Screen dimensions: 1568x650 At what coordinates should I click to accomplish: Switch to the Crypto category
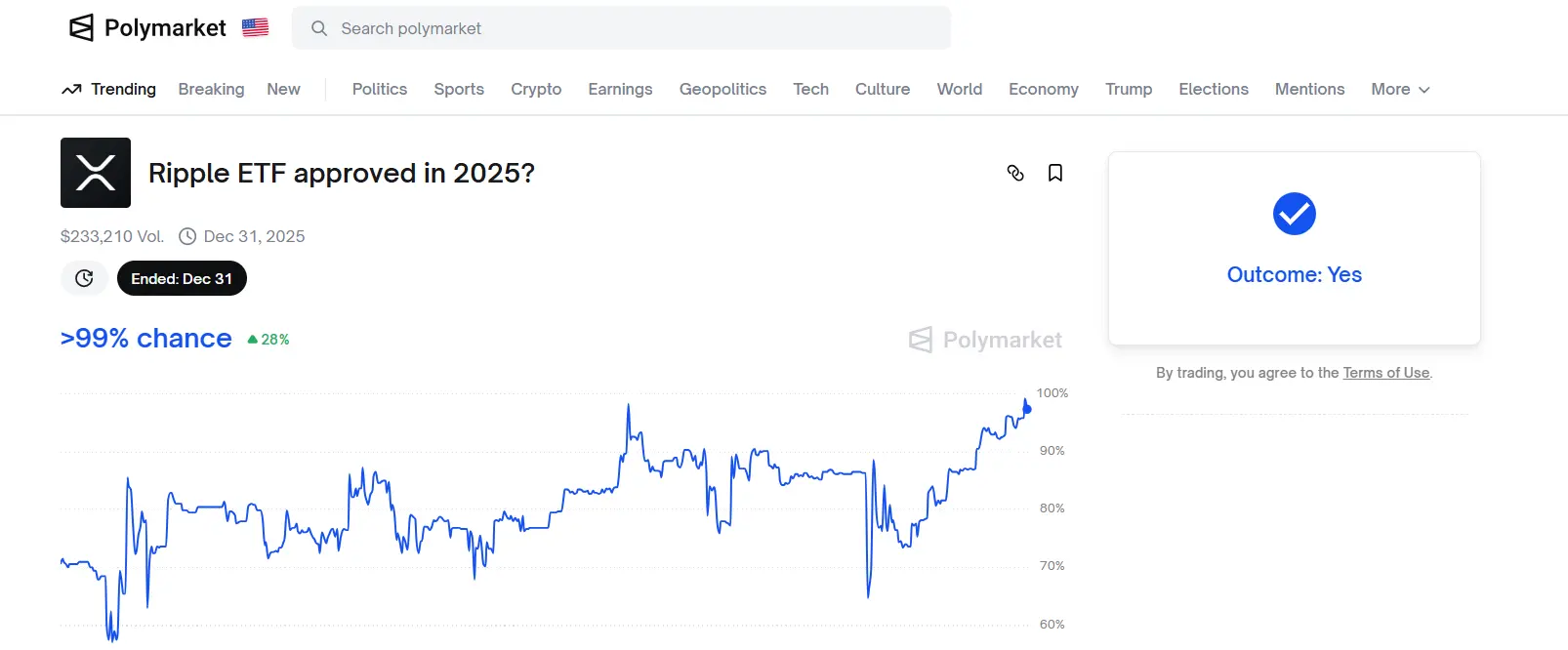coord(536,90)
